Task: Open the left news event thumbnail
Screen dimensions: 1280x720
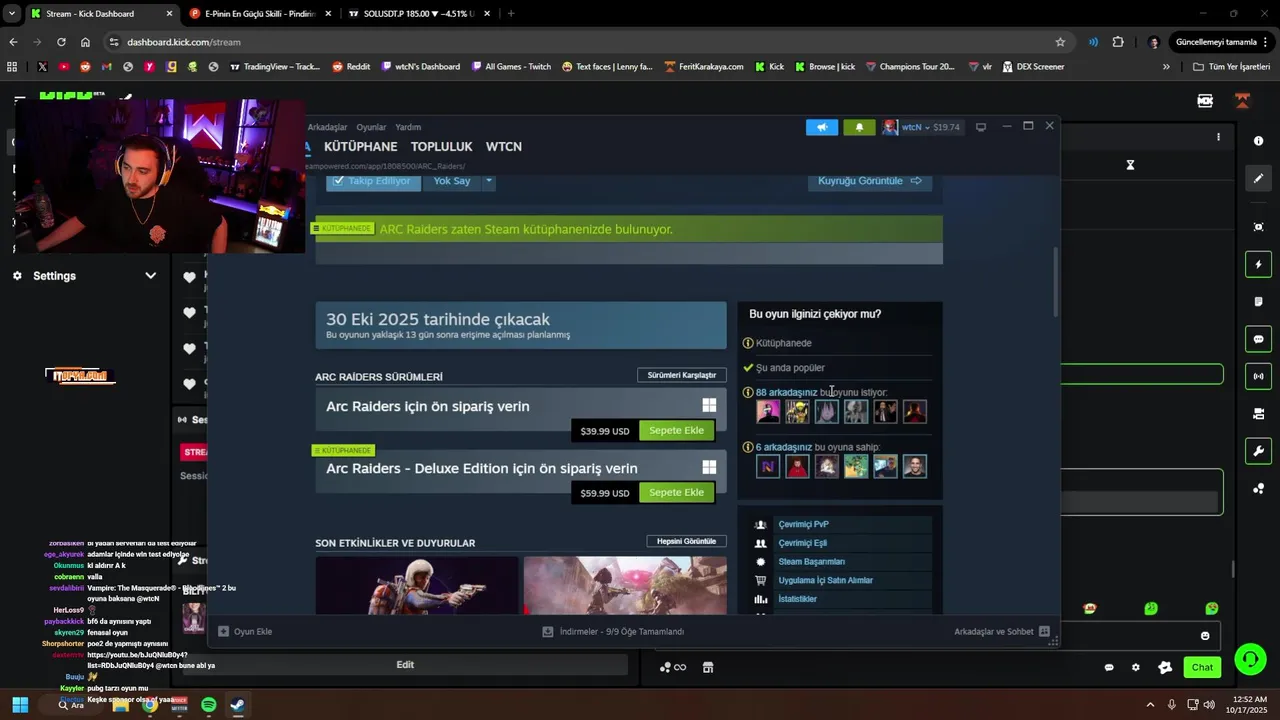Action: tap(417, 585)
